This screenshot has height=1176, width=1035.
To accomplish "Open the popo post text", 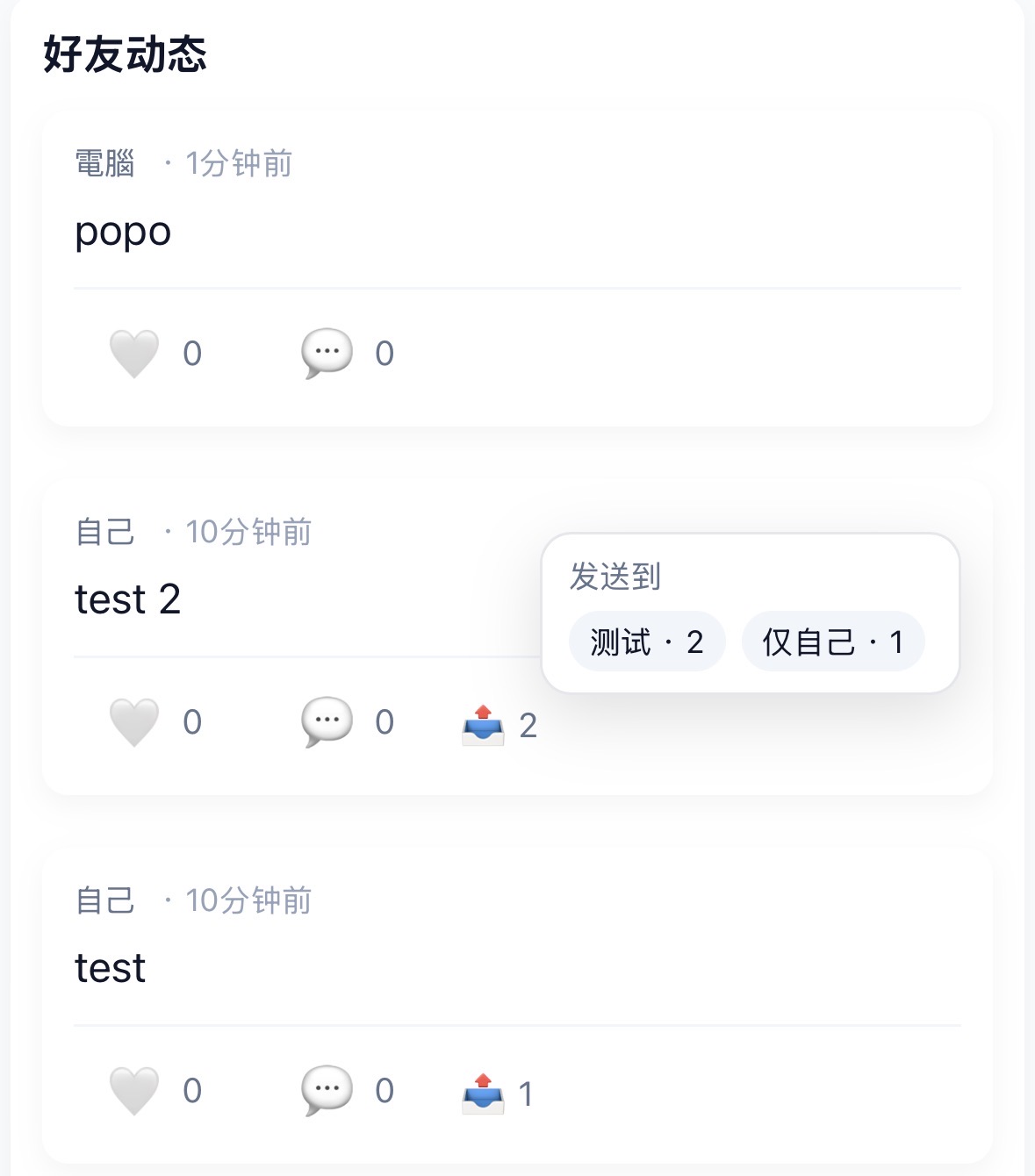I will click(x=123, y=233).
